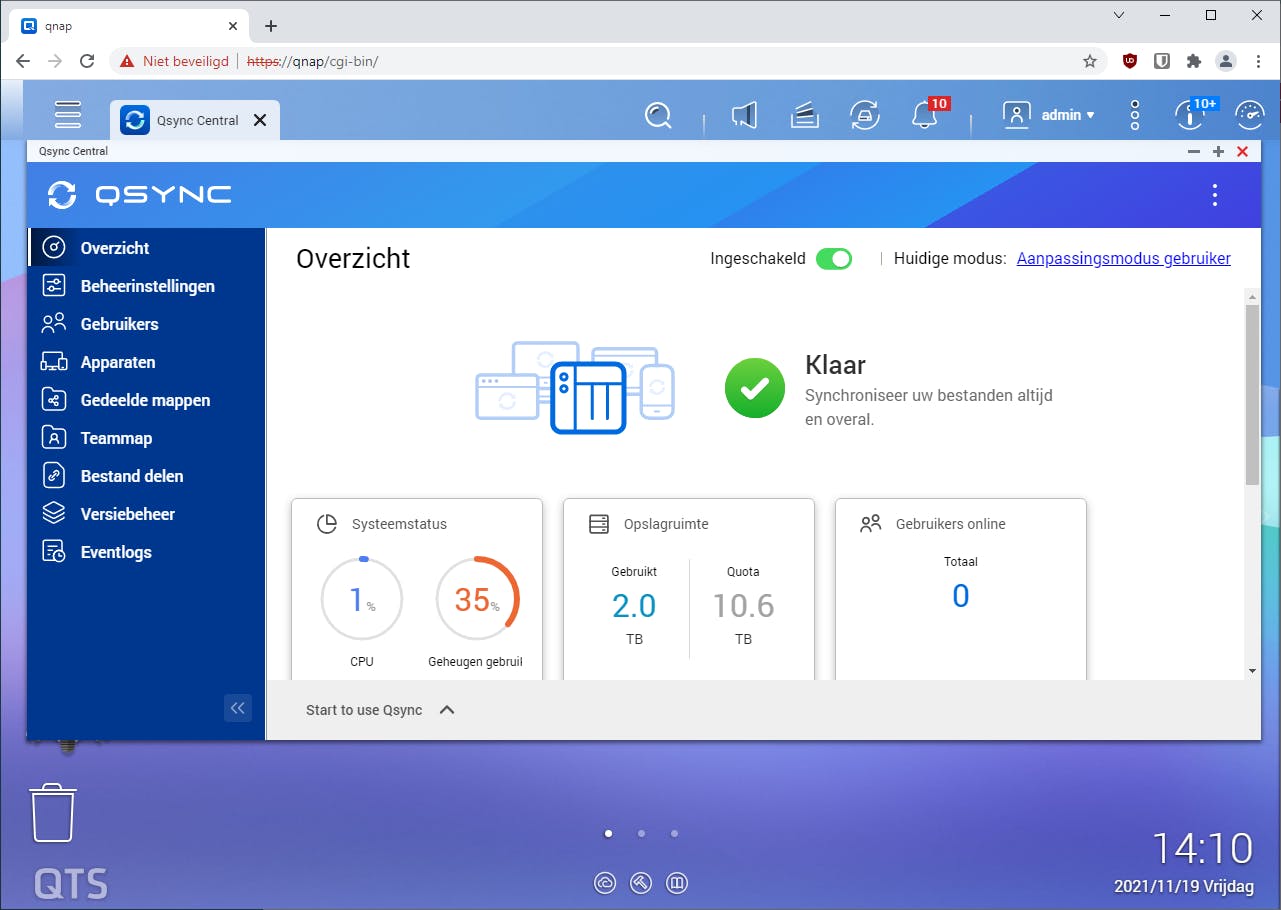The height and width of the screenshot is (910, 1281).
Task: Open the dashboard gauge icon at top right
Action: [x=1250, y=115]
